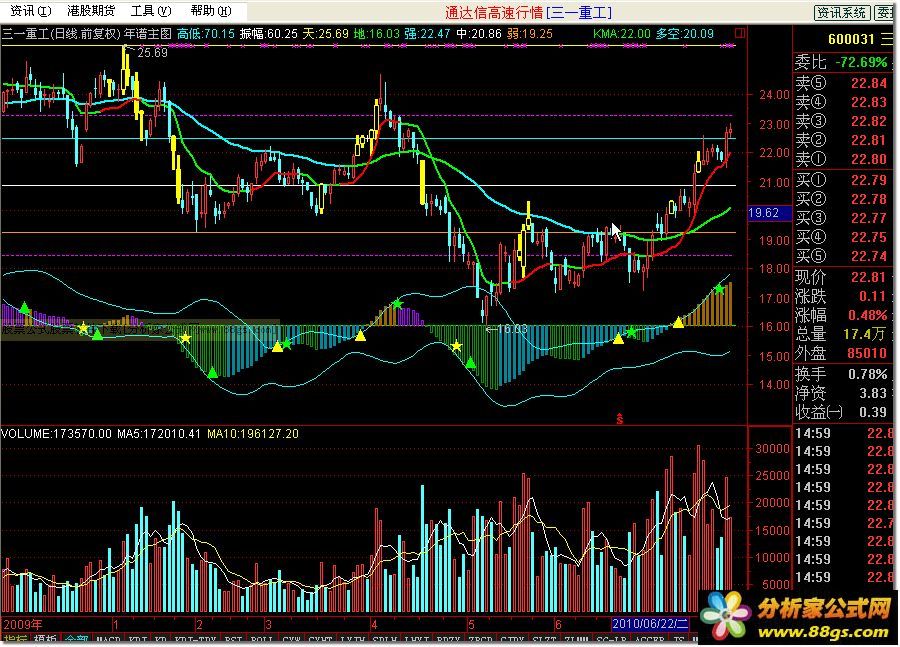The image size is (900, 647).
Task: Select the 买③ bid row at 22.77
Action: click(x=842, y=218)
